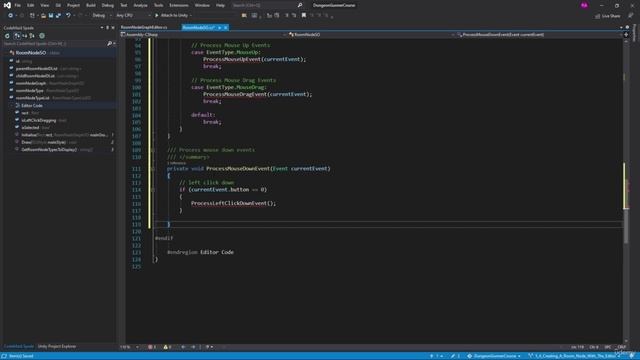The image size is (640, 360).
Task: Select roomNodeTypeList field in Spade
Action: [33, 98]
